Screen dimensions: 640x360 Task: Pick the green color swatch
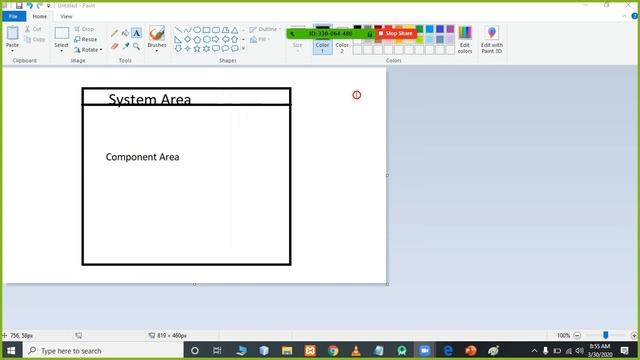[x=419, y=29]
